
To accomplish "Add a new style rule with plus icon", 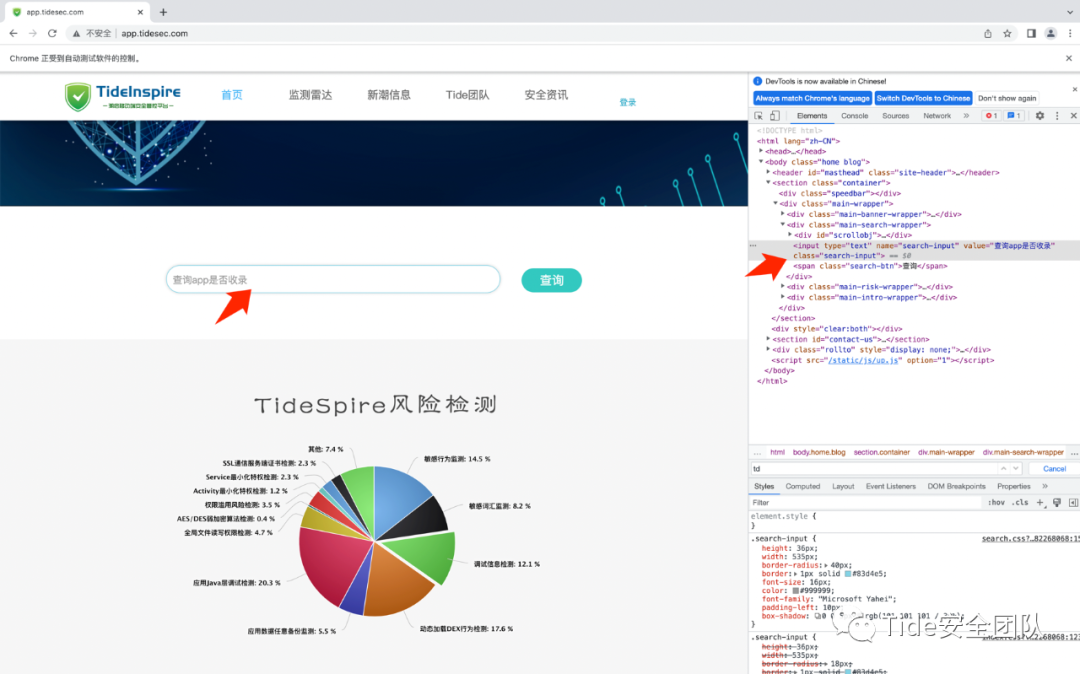I will [1040, 503].
